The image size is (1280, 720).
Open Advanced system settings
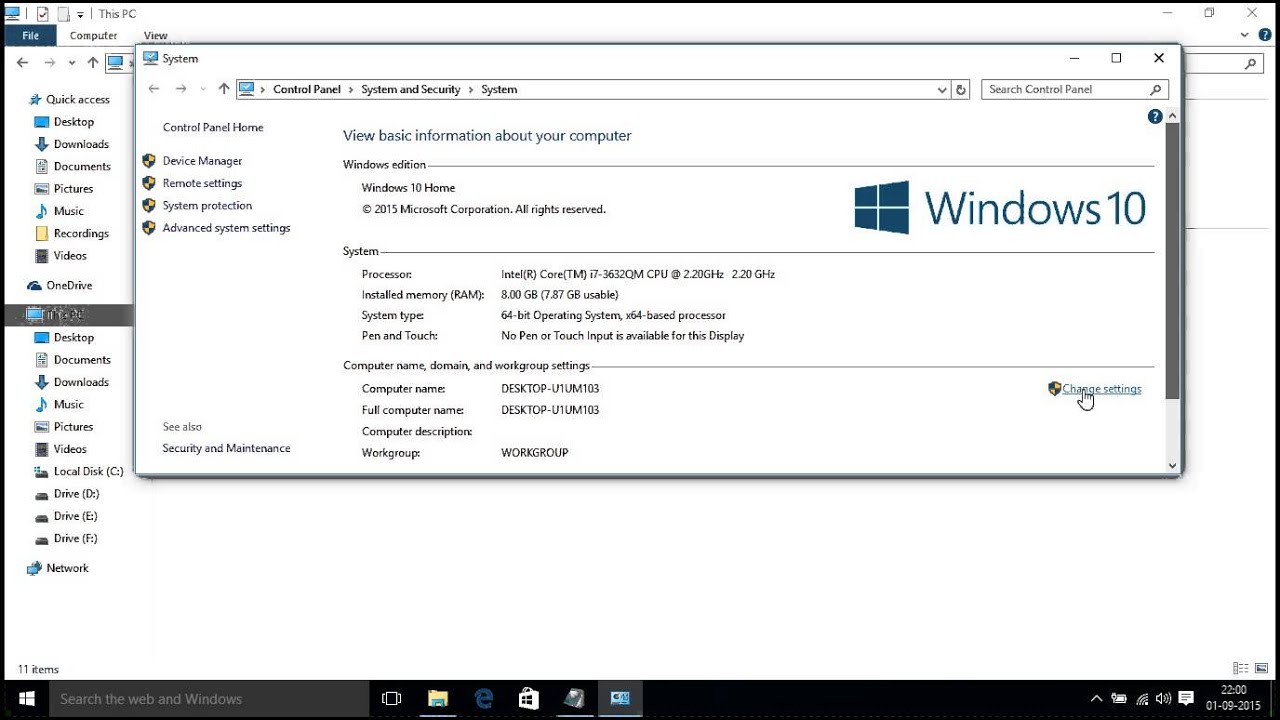(x=226, y=228)
